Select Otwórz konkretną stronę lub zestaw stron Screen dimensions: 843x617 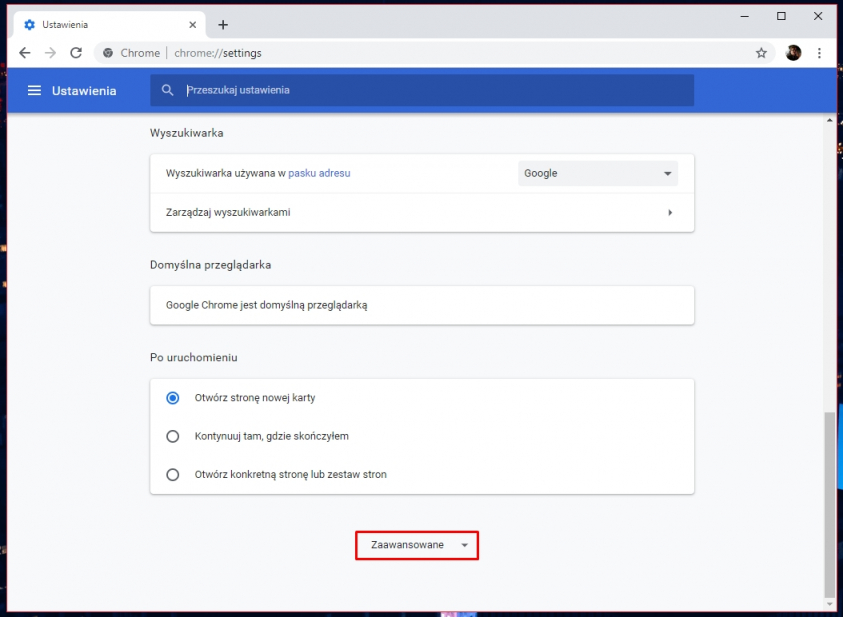172,474
